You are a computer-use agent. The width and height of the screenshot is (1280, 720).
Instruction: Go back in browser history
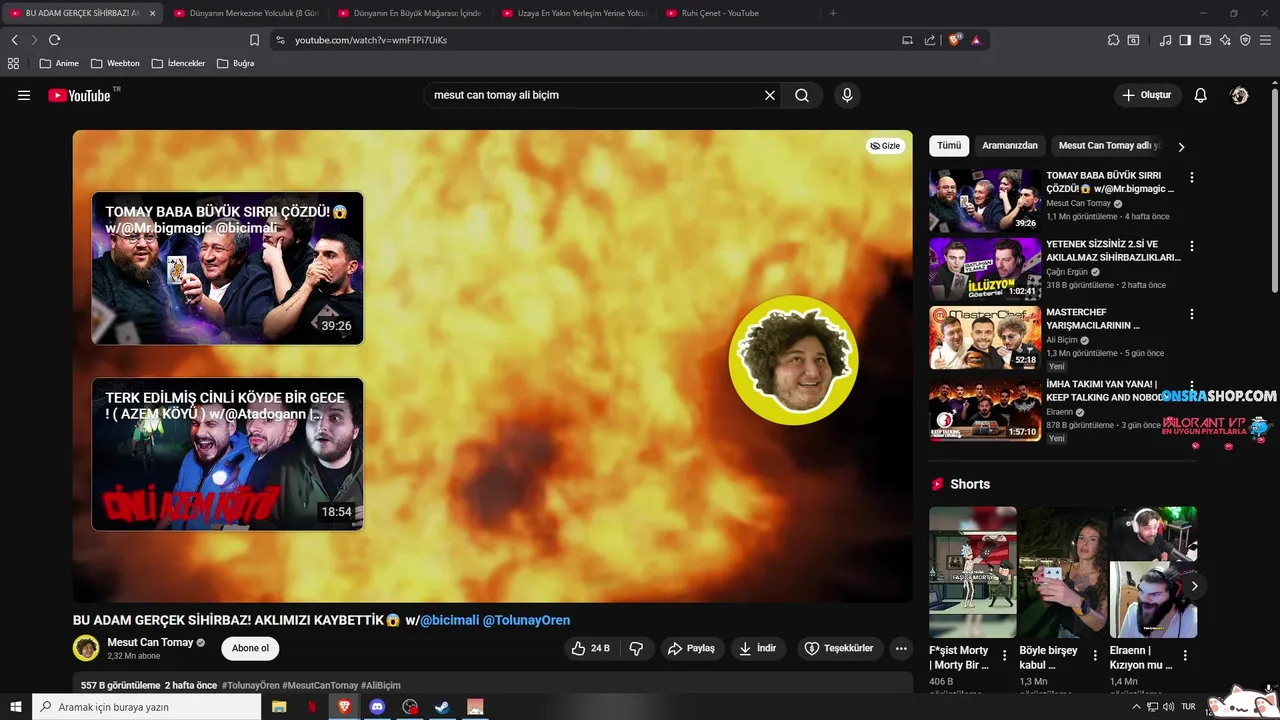click(14, 40)
